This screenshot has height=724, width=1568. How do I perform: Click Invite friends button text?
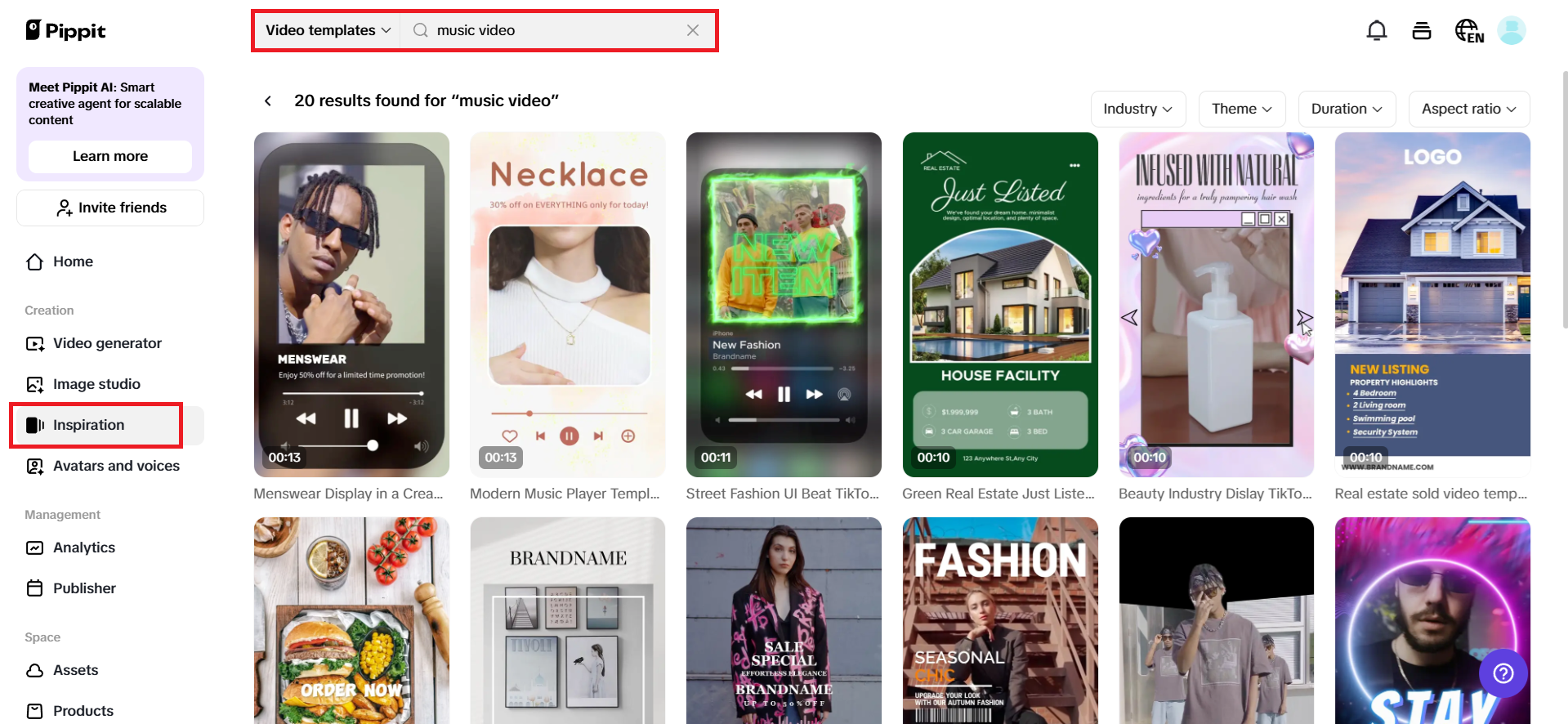pyautogui.click(x=123, y=208)
